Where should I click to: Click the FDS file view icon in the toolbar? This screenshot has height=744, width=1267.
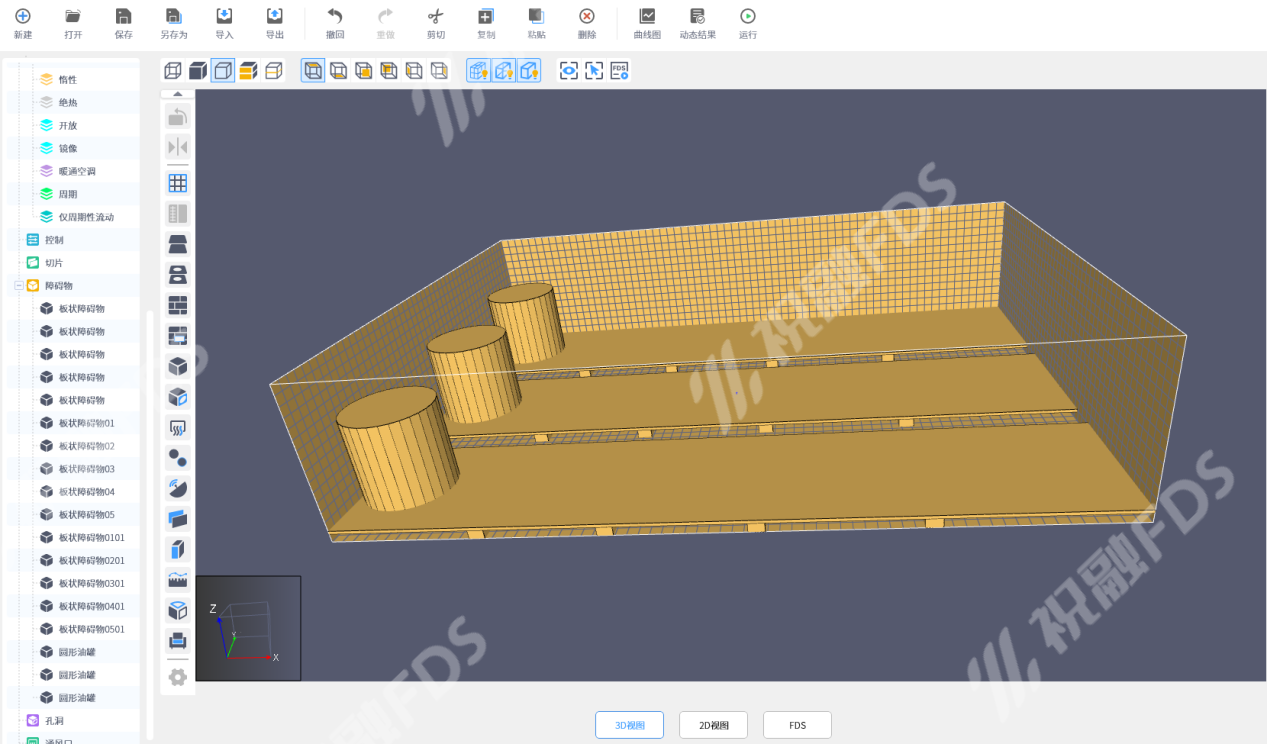click(619, 71)
